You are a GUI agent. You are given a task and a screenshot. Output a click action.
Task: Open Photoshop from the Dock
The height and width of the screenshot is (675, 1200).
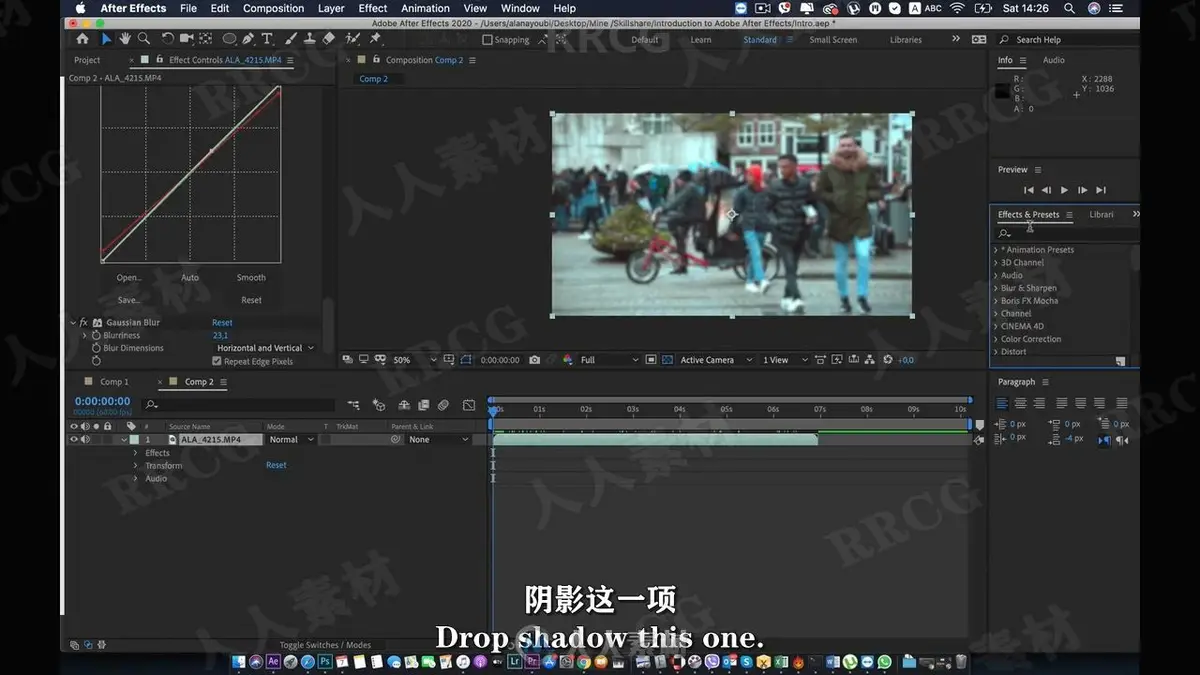(325, 662)
